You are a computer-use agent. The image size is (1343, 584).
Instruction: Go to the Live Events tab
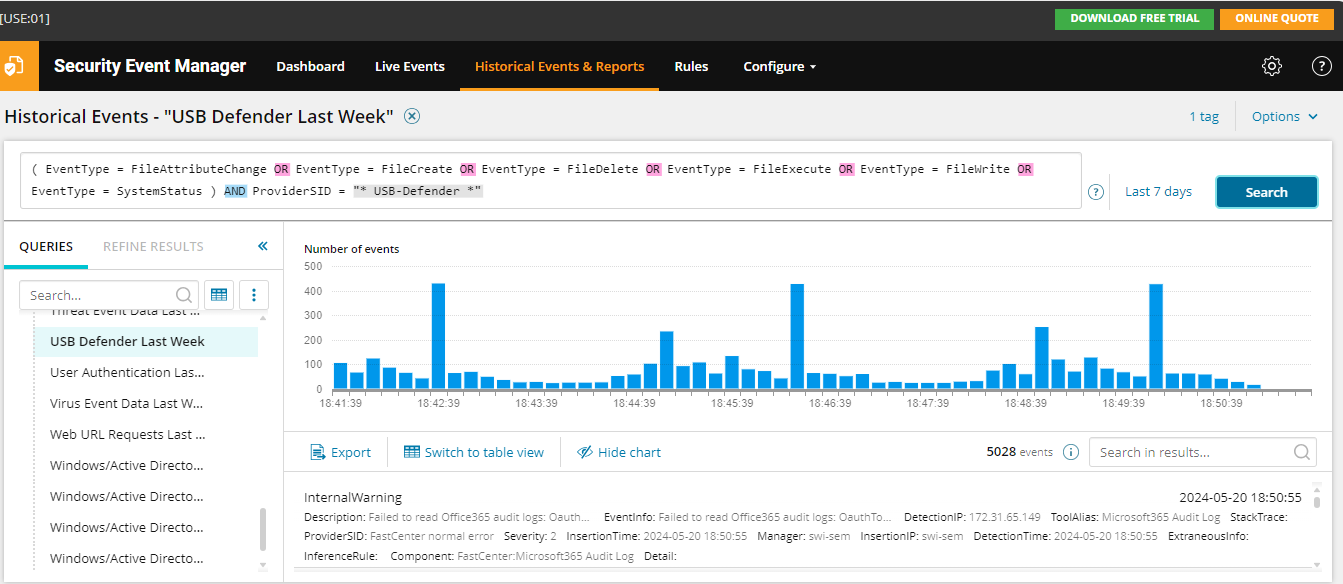(410, 66)
